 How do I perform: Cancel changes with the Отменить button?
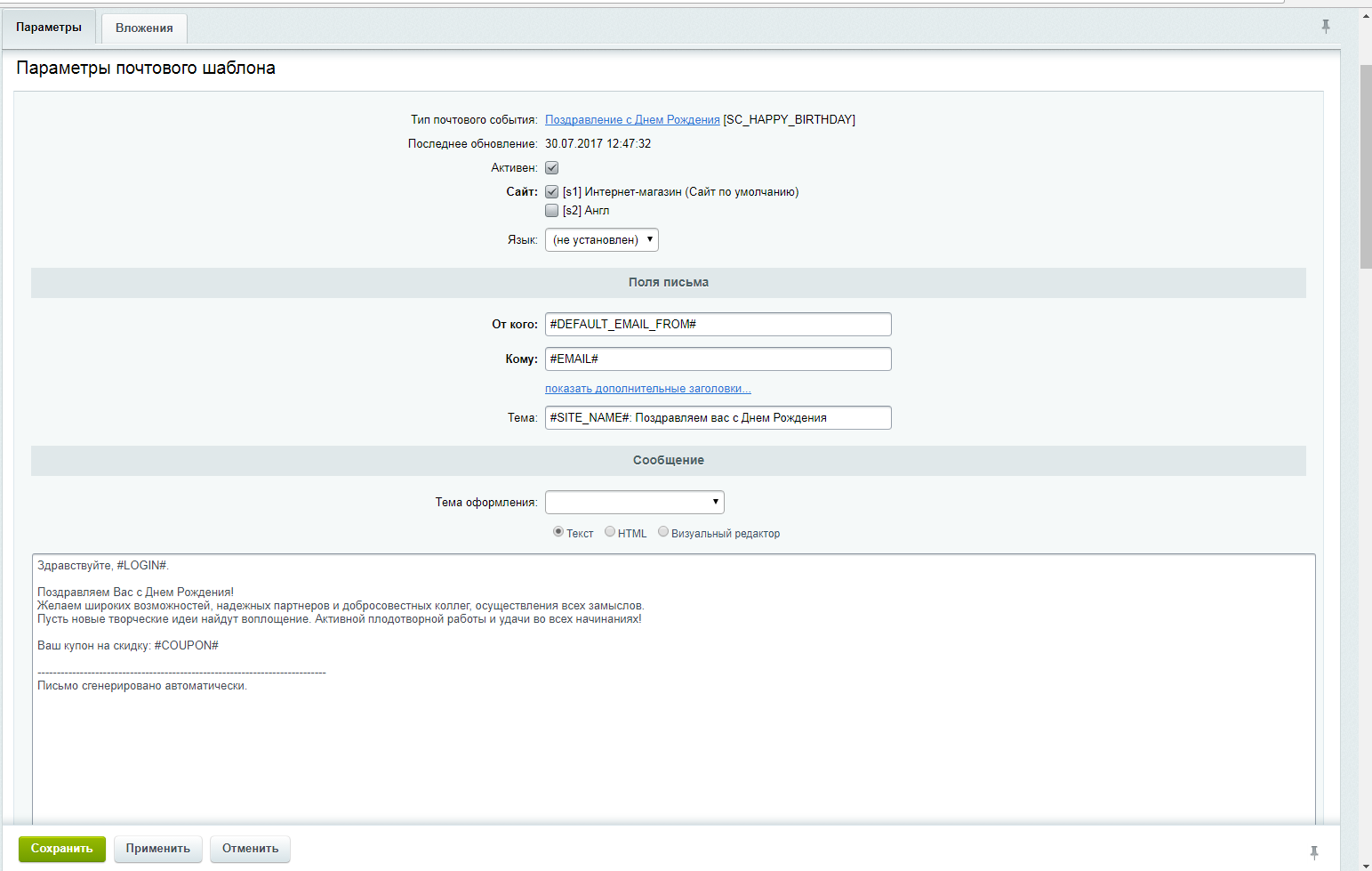coord(250,849)
